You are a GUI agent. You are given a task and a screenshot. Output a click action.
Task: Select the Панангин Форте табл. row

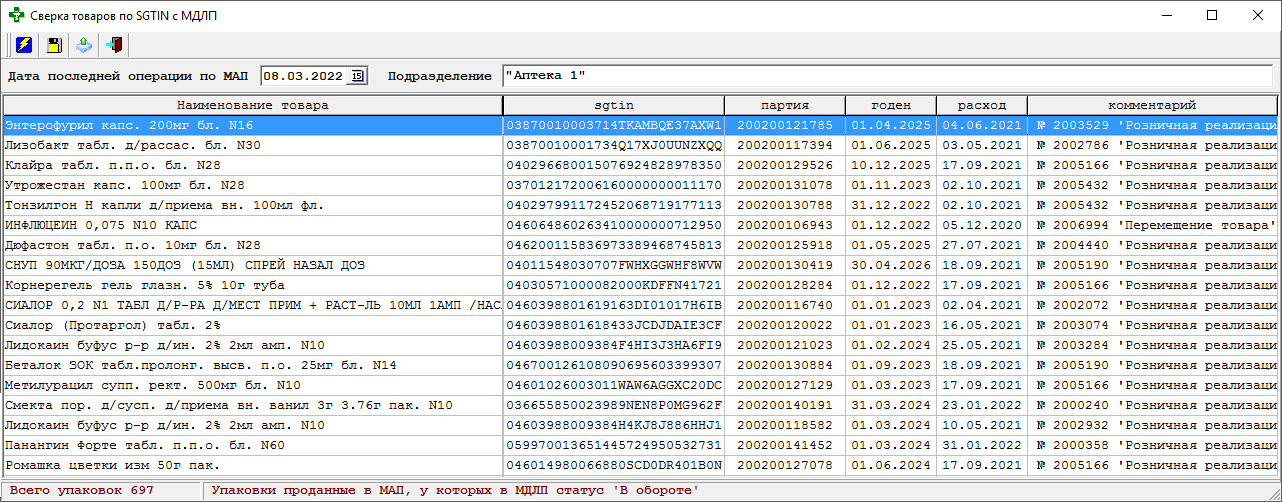[252, 445]
